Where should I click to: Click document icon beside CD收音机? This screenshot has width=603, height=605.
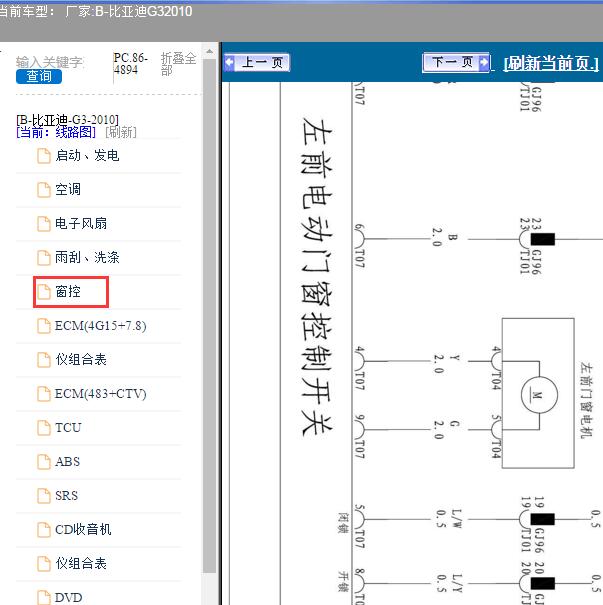tap(44, 530)
